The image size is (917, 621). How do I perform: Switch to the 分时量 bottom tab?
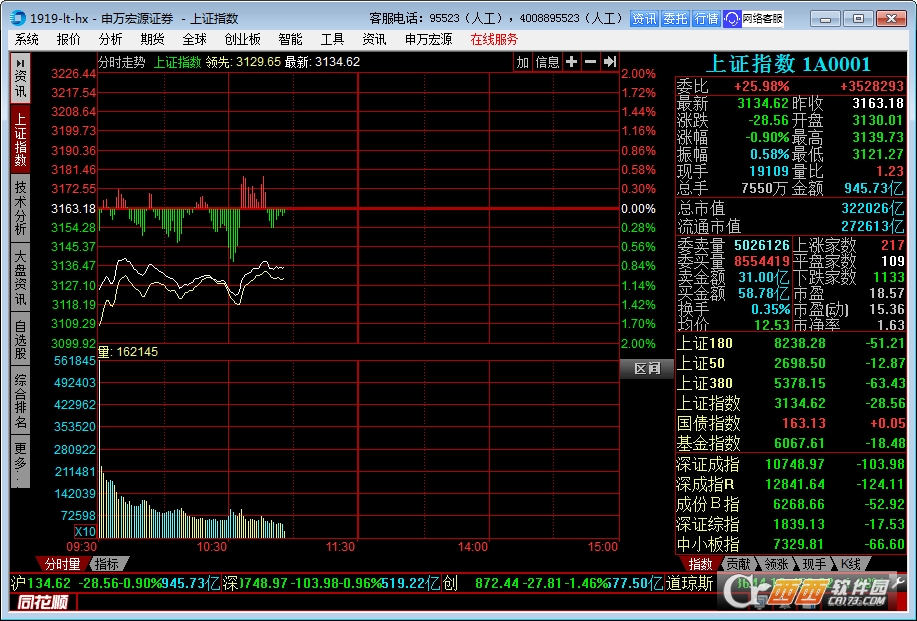pyautogui.click(x=62, y=564)
